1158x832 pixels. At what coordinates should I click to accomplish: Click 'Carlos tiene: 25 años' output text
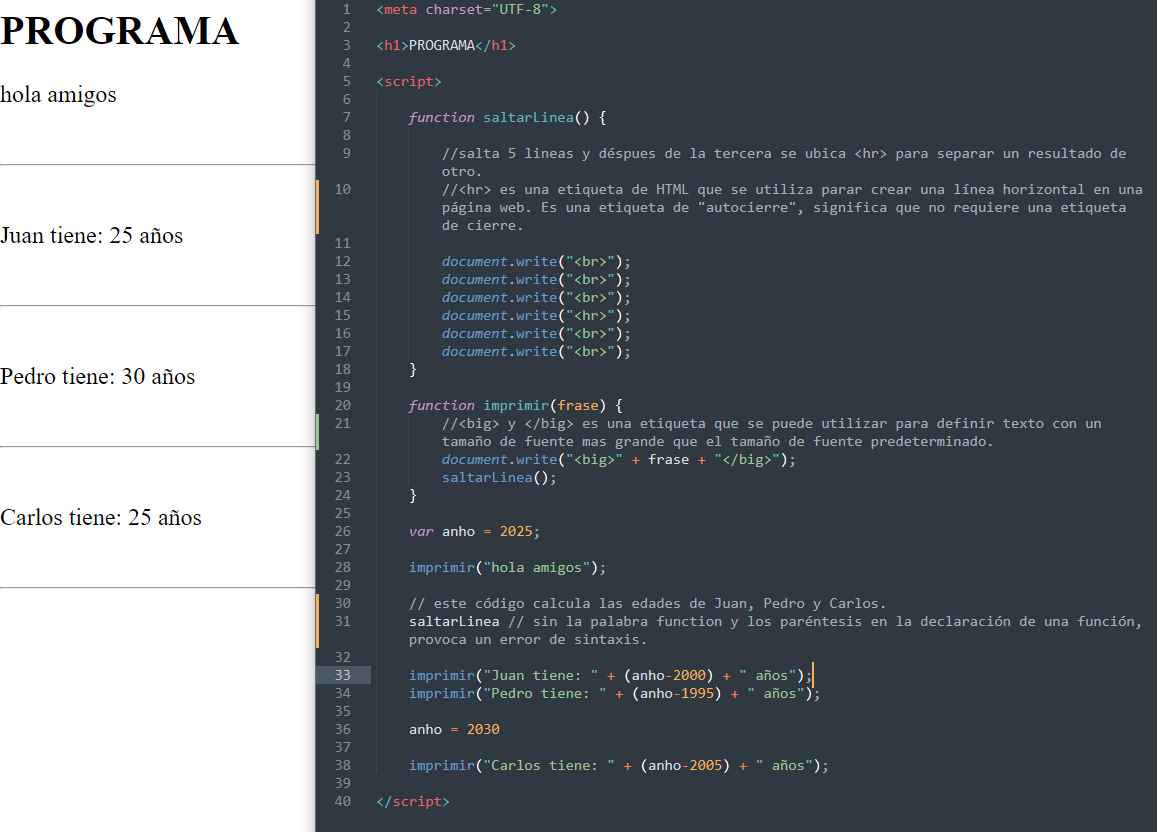[x=100, y=518]
